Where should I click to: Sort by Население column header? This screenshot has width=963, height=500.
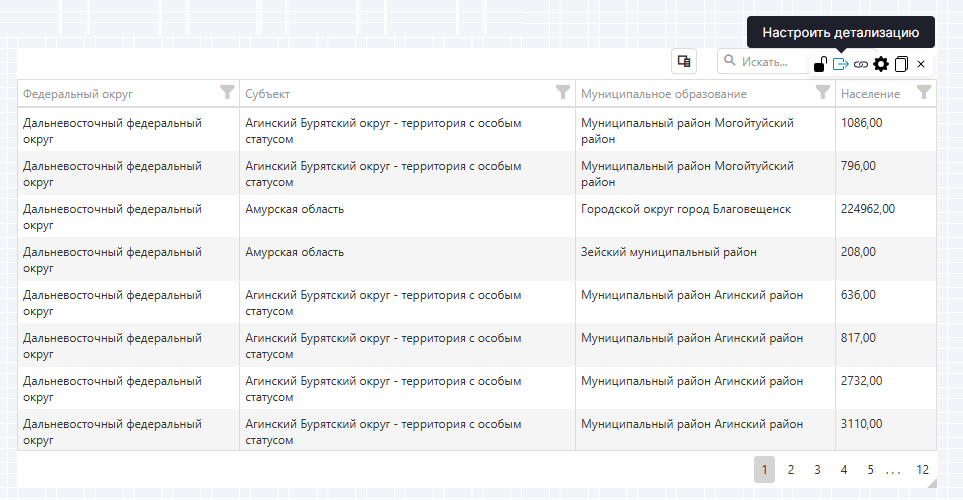(870, 94)
